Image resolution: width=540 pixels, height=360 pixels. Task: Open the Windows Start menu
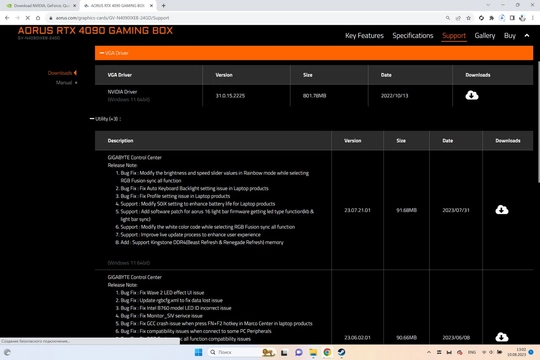(198, 352)
